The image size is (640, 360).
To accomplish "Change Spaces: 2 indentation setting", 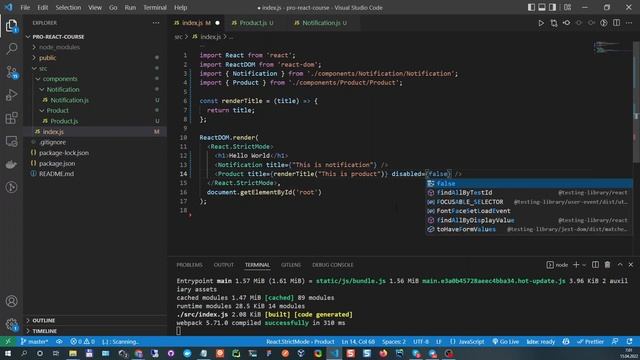I will click(x=394, y=342).
